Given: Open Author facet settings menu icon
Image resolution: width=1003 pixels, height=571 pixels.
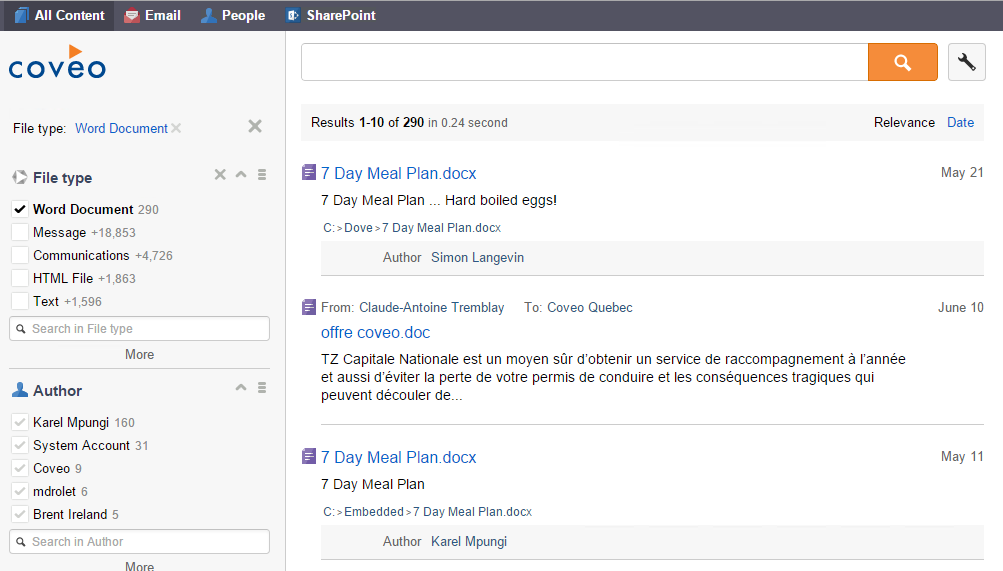Looking at the screenshot, I should tap(262, 387).
